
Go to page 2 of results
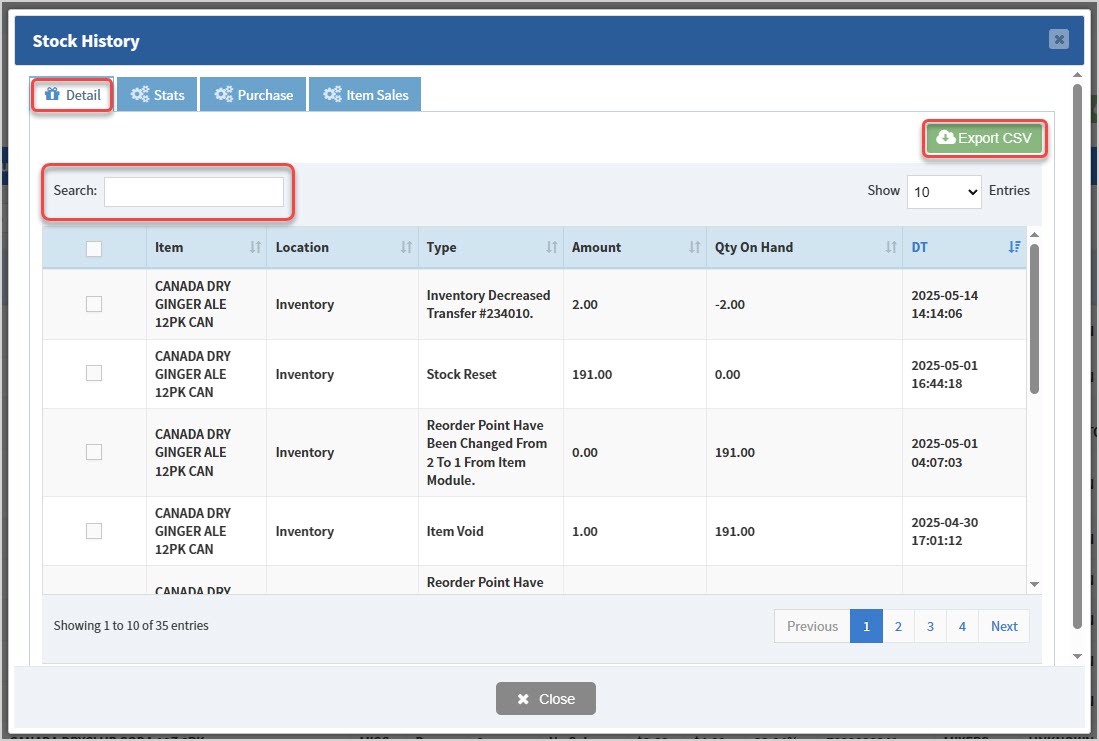[898, 625]
